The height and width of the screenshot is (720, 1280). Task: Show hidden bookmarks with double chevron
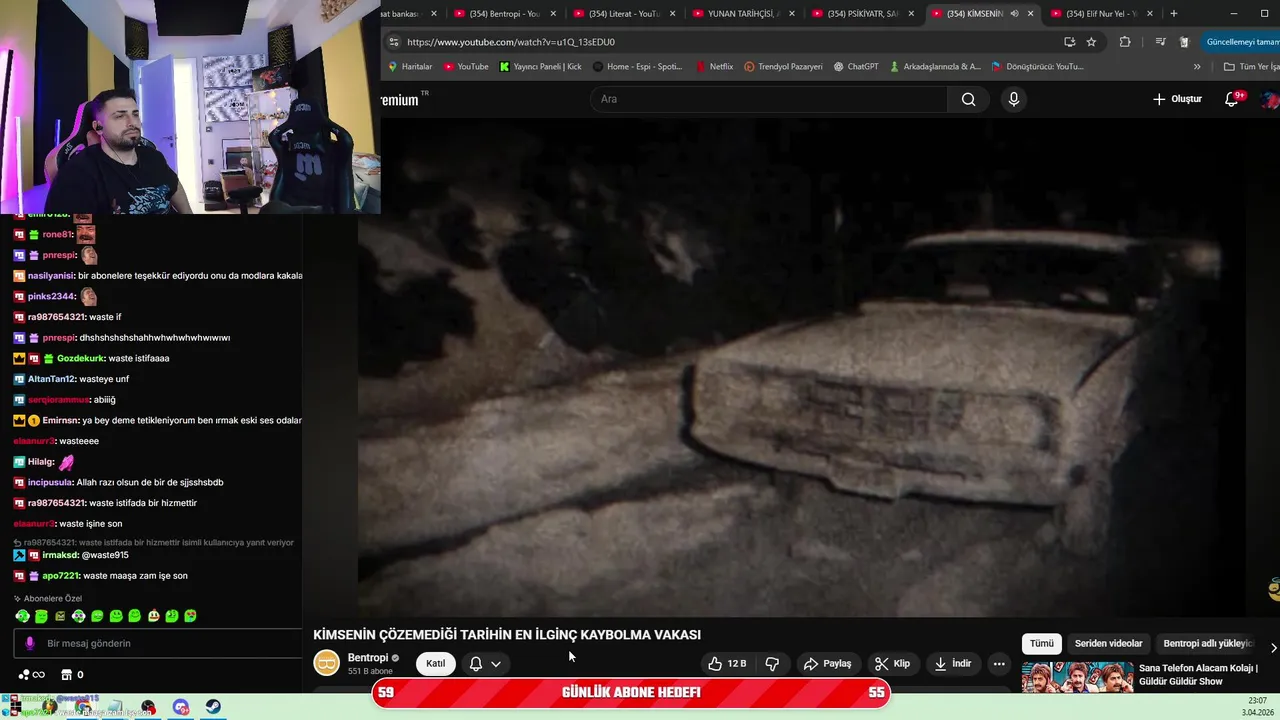(1197, 67)
